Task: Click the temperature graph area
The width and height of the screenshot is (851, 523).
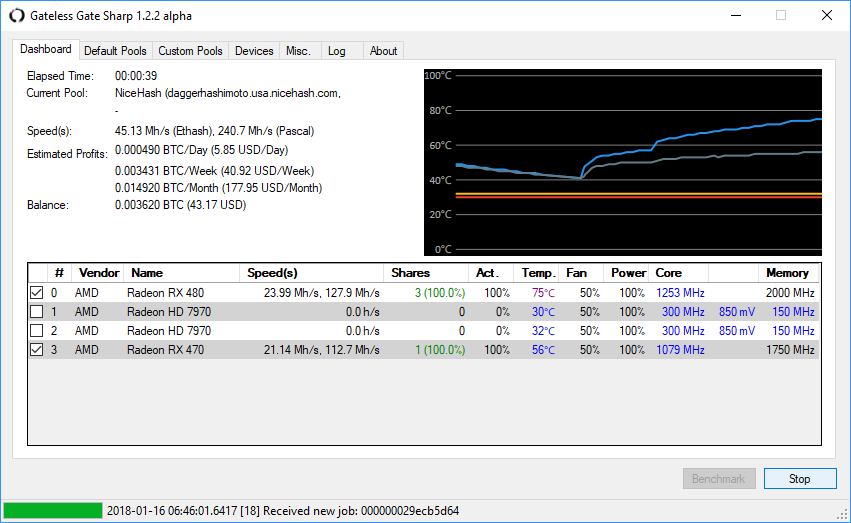Action: [x=623, y=162]
